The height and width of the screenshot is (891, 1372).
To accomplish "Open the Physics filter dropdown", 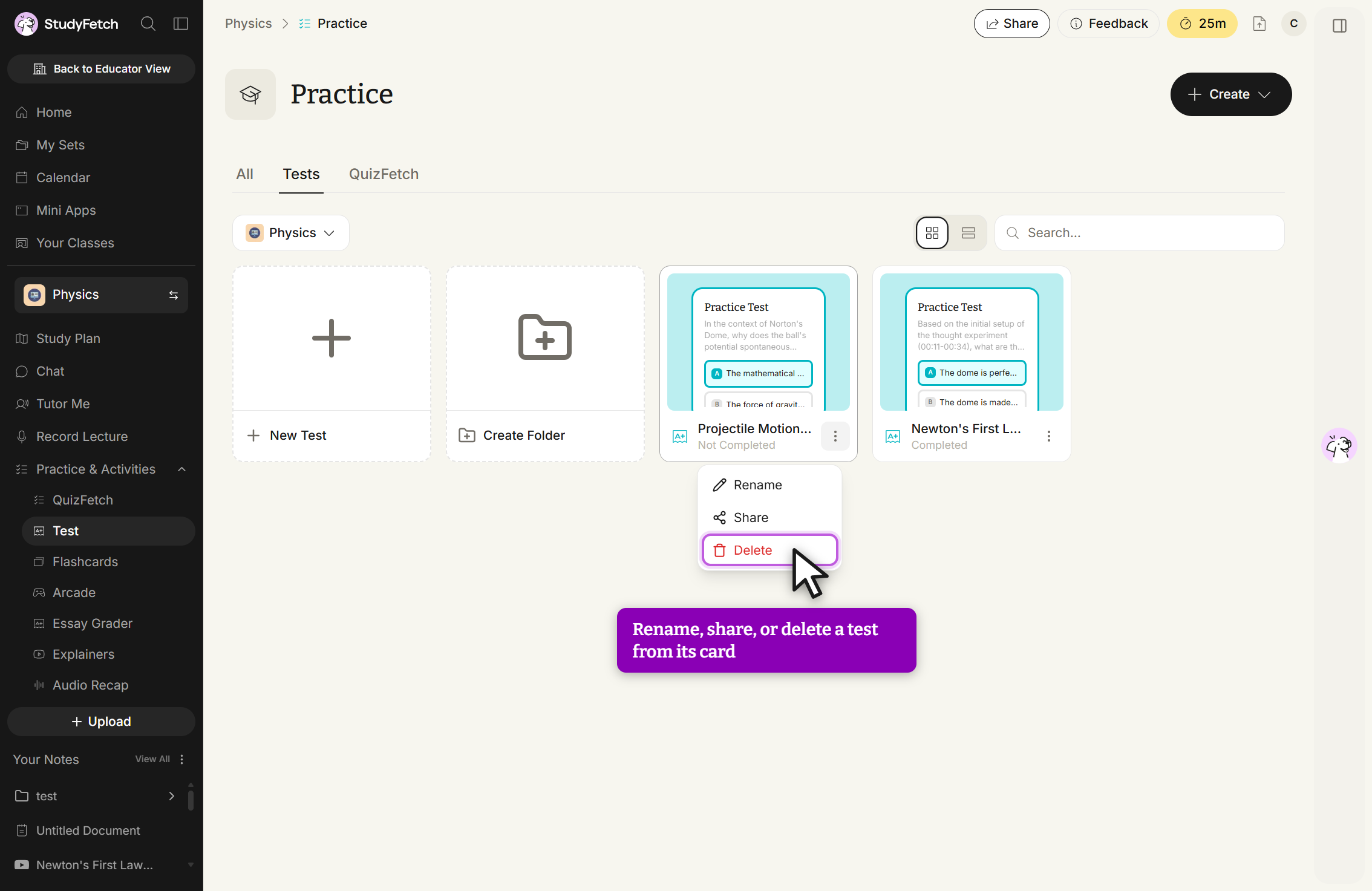I will [291, 233].
